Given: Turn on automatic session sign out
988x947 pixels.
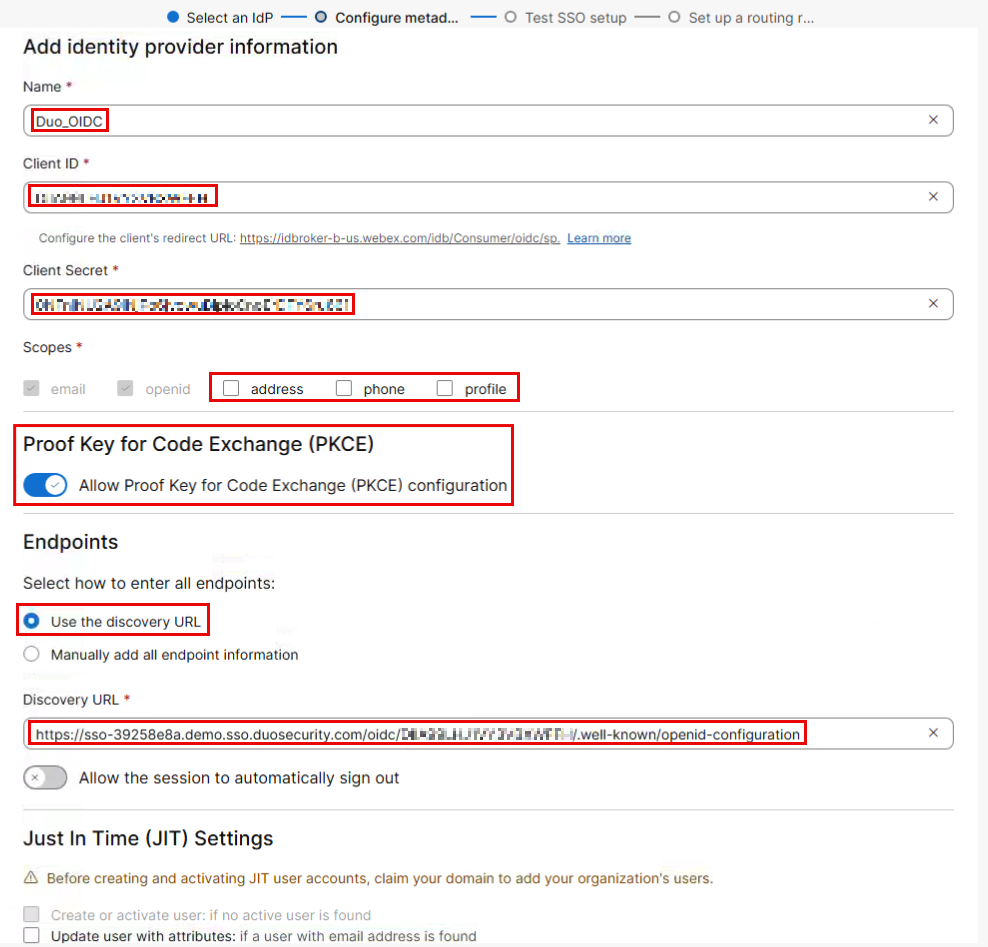Looking at the screenshot, I should pyautogui.click(x=45, y=778).
